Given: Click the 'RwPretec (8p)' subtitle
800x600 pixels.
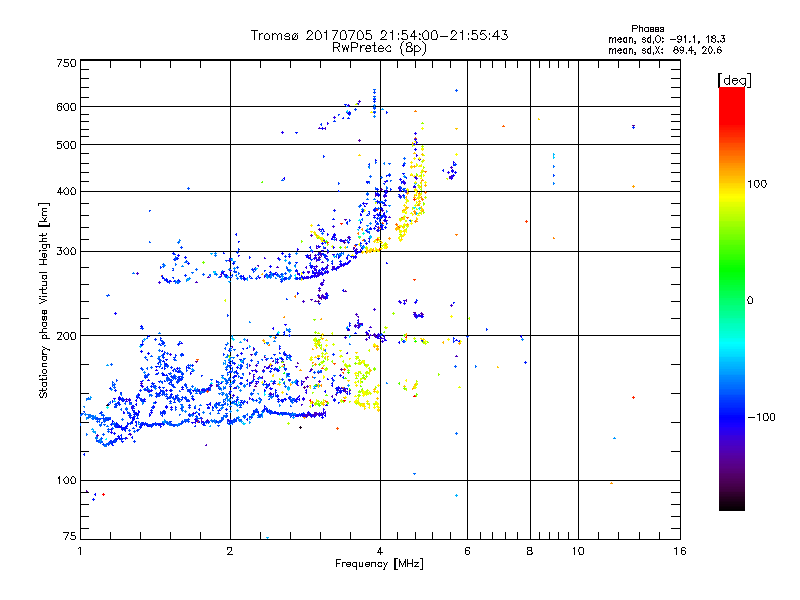Looking at the screenshot, I should point(379,48).
